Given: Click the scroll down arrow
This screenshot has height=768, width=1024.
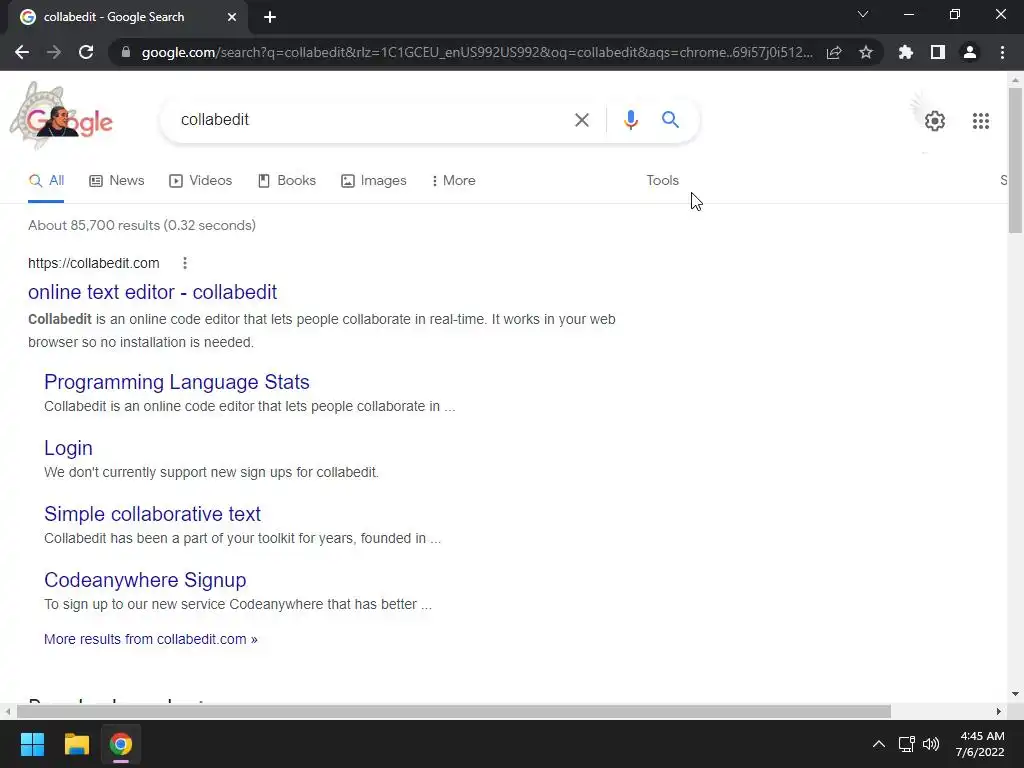Looking at the screenshot, I should pos(1015,694).
